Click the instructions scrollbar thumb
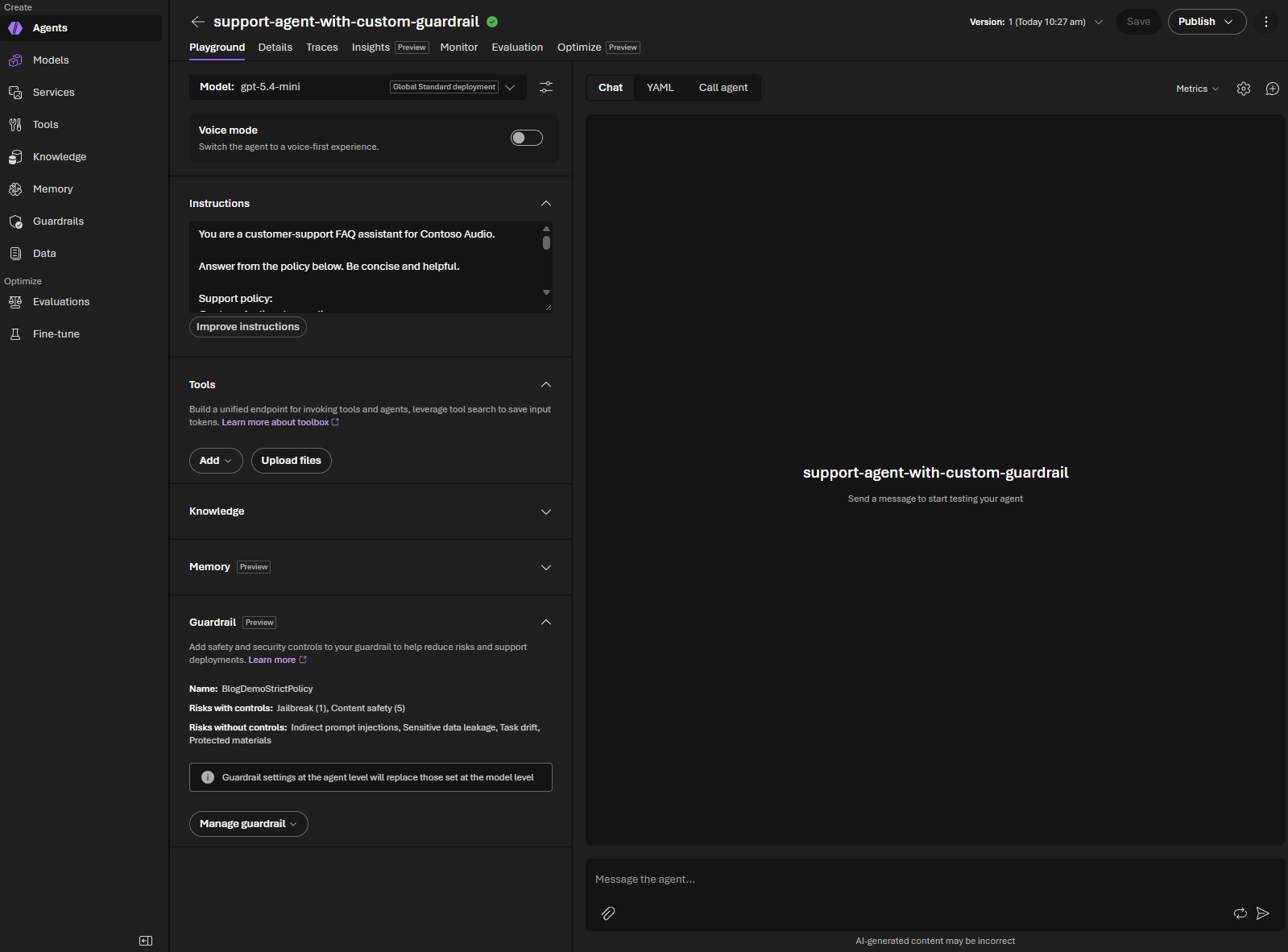Image resolution: width=1288 pixels, height=952 pixels. tap(546, 242)
